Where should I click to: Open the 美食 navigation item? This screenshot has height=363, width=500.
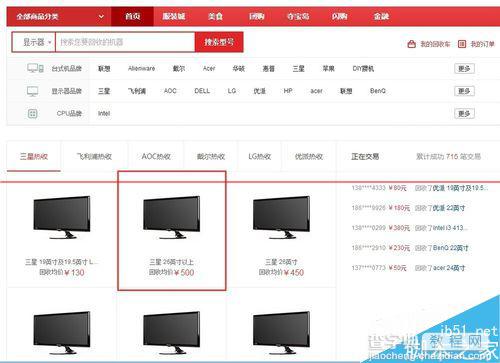pyautogui.click(x=215, y=16)
